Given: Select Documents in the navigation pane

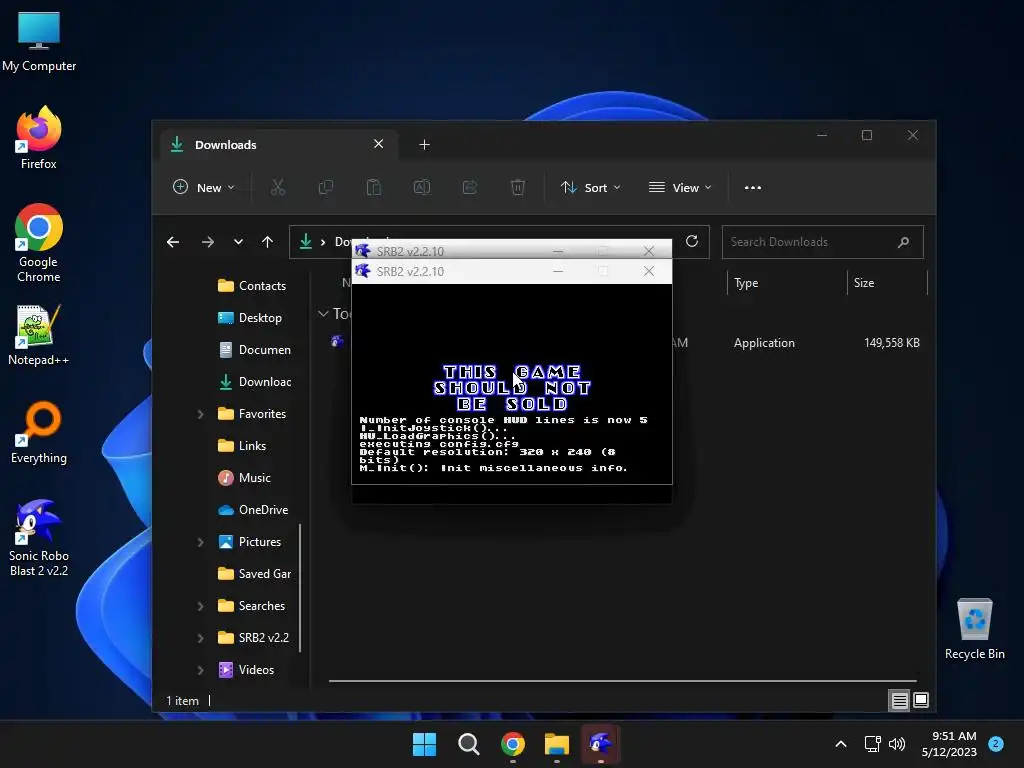Looking at the screenshot, I should pyautogui.click(x=253, y=349).
